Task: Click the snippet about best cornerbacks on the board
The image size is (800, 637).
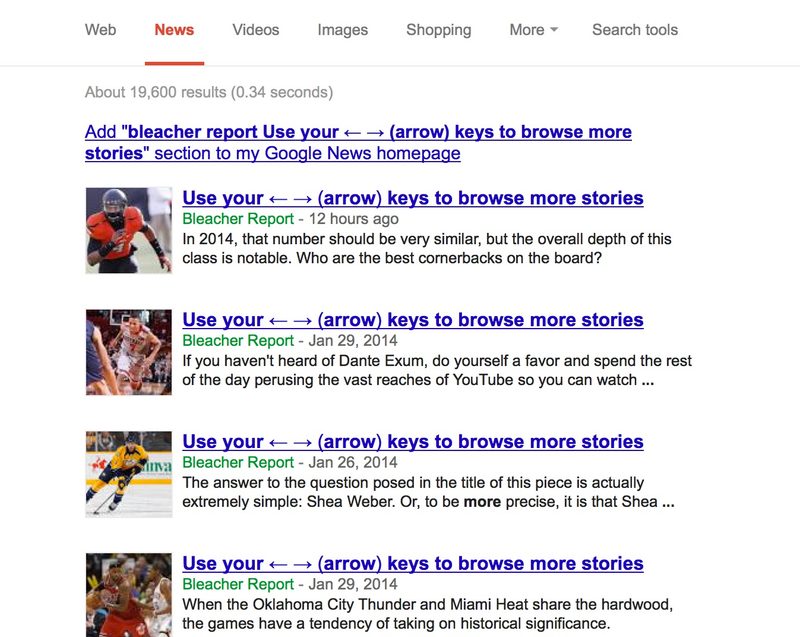Action: (x=427, y=248)
